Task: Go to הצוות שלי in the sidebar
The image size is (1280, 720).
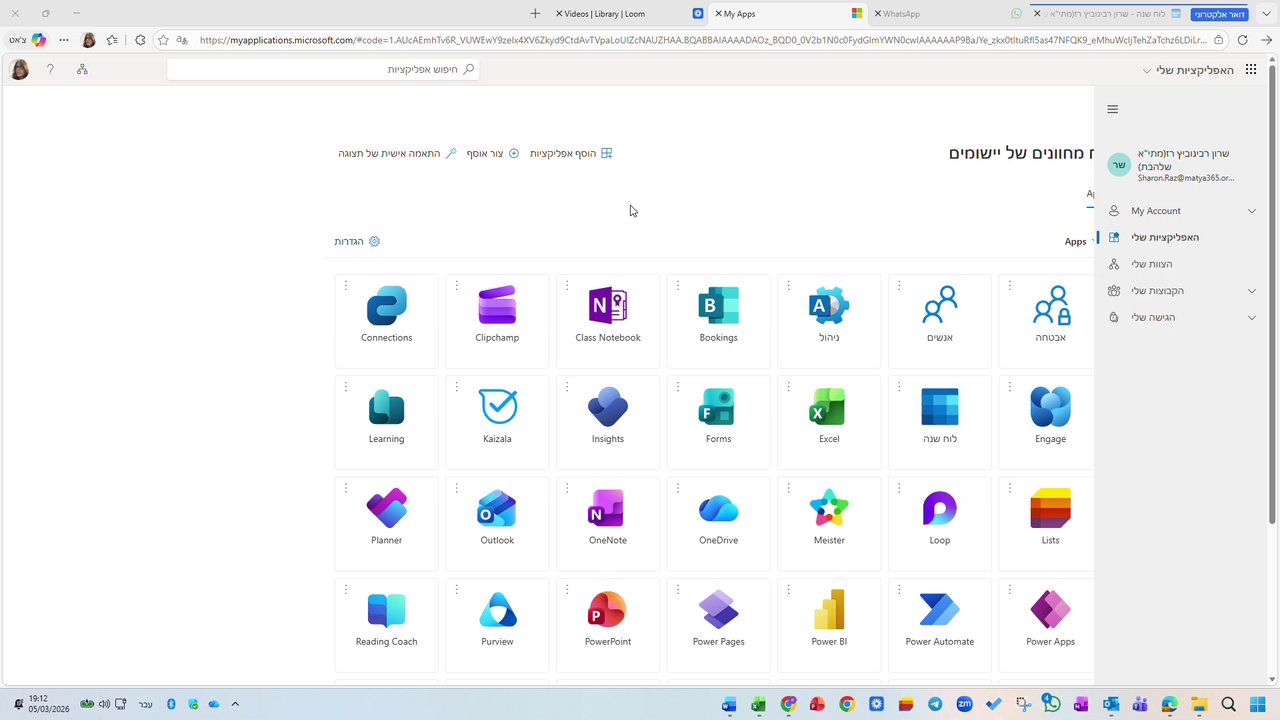Action: 1183,264
